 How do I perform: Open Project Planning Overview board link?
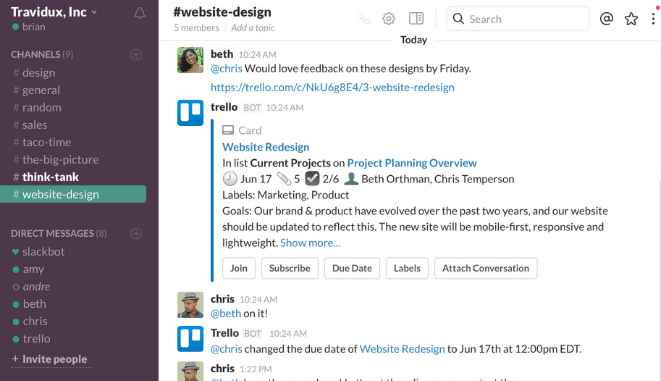(x=412, y=163)
